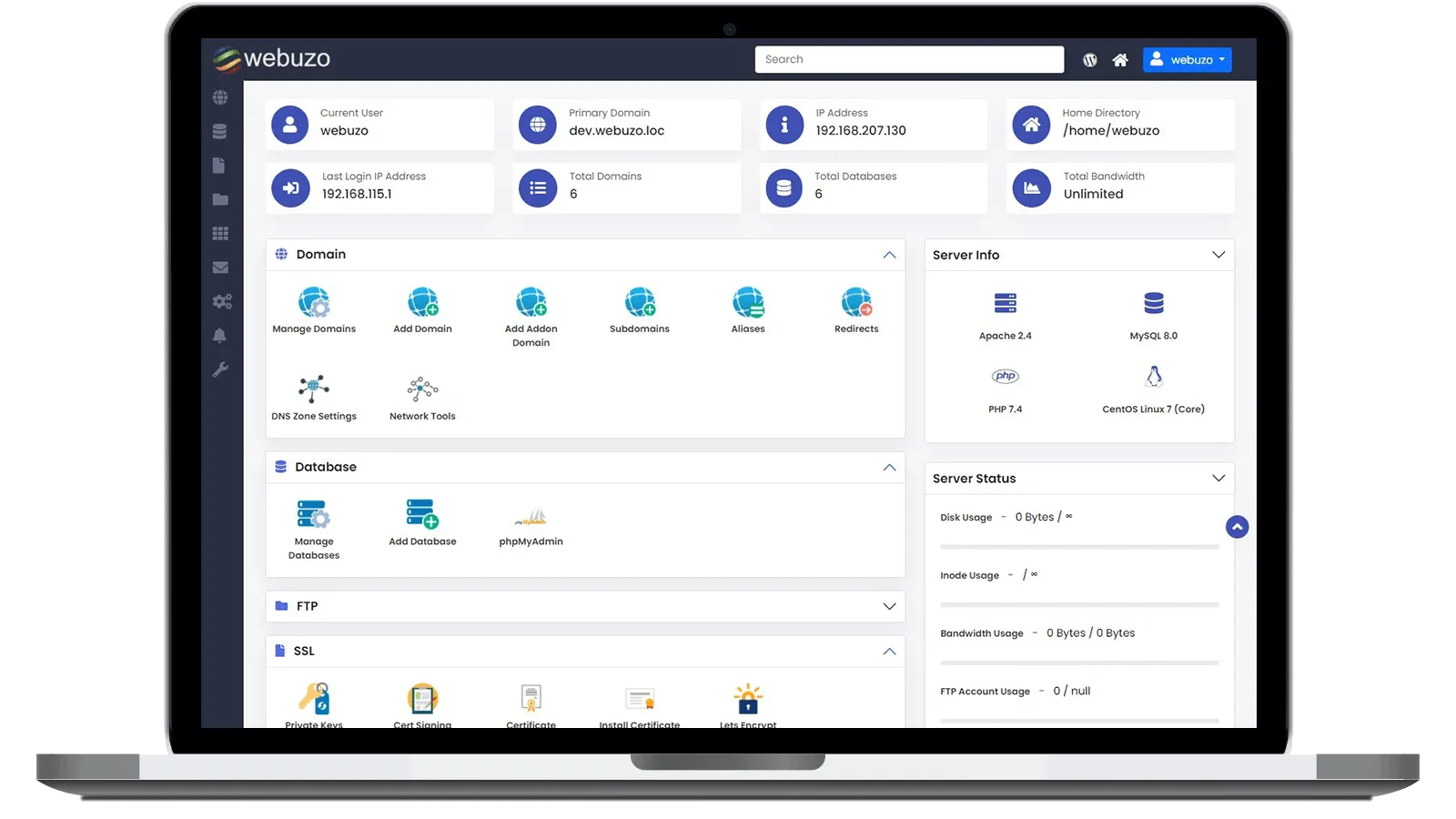Click the notifications bell in the sidebar
1456x819 pixels.
[219, 335]
